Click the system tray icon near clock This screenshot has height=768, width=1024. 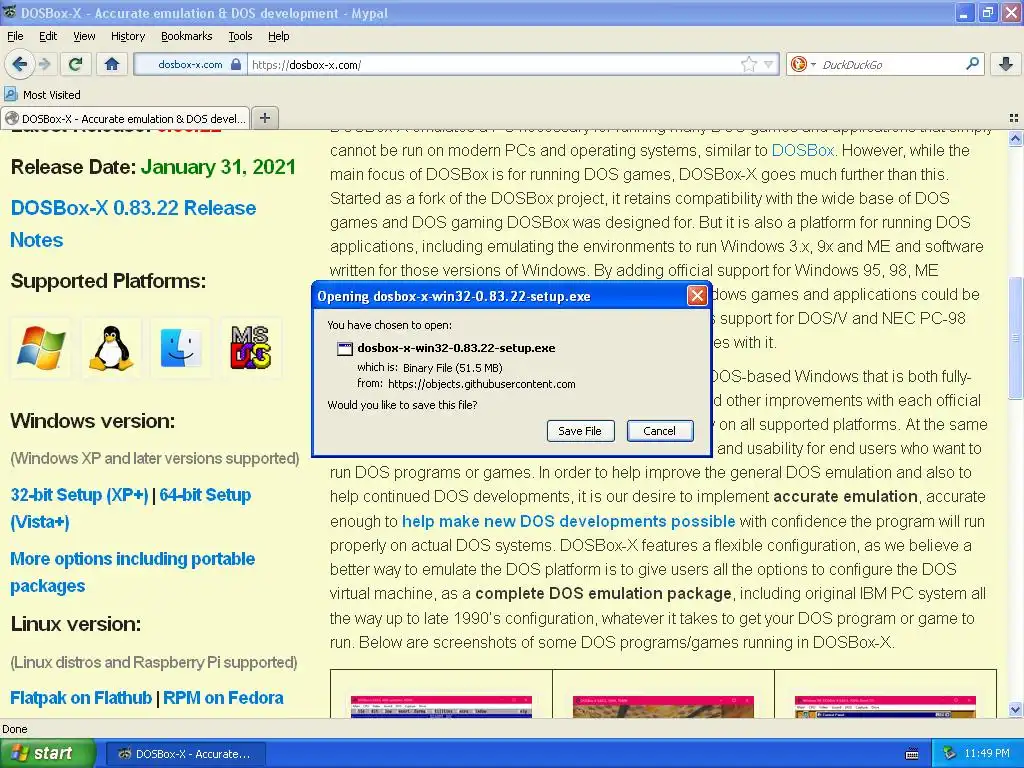pyautogui.click(x=950, y=754)
